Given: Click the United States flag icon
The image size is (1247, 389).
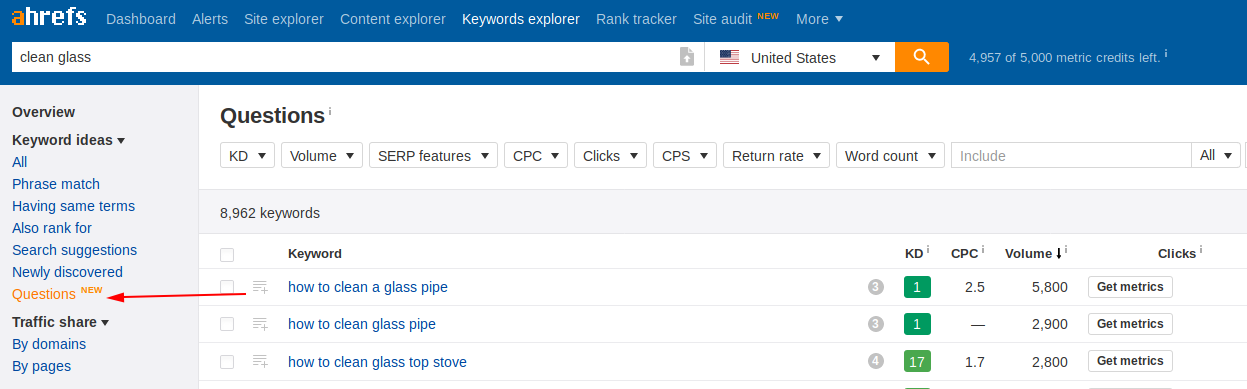Looking at the screenshot, I should (730, 58).
